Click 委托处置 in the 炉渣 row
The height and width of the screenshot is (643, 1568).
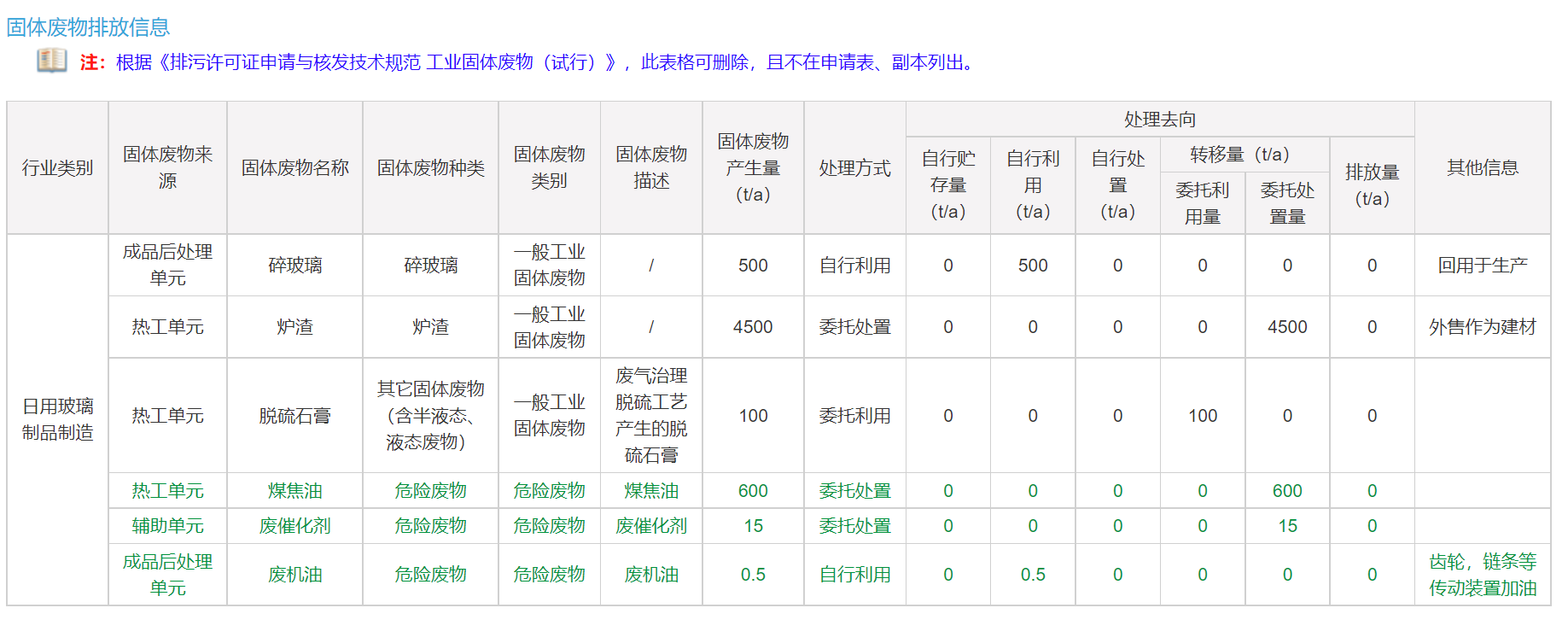point(854,327)
